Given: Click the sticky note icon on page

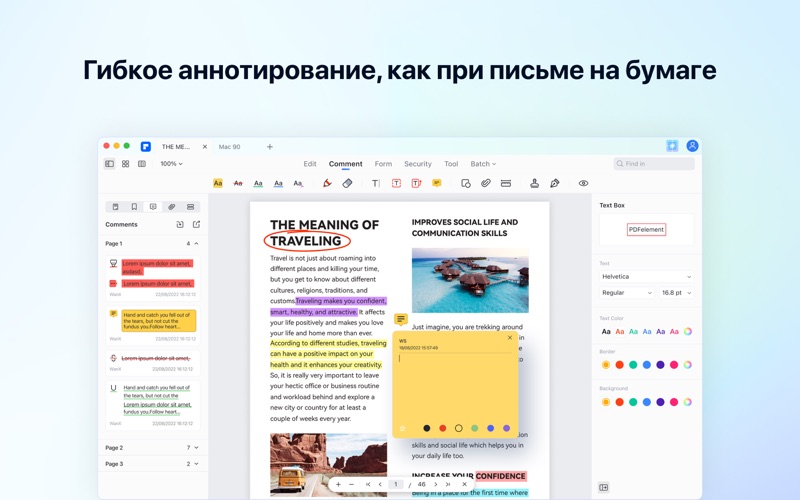Looking at the screenshot, I should click(x=401, y=319).
